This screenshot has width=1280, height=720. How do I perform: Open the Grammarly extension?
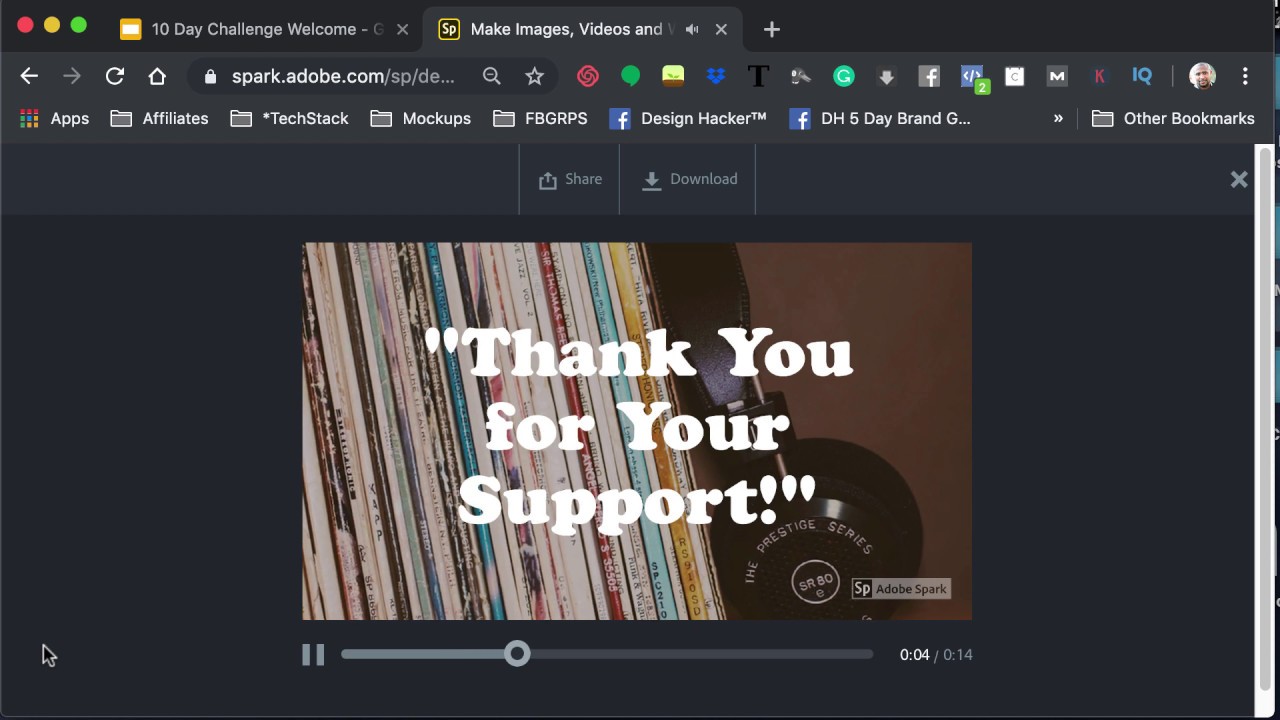point(844,76)
